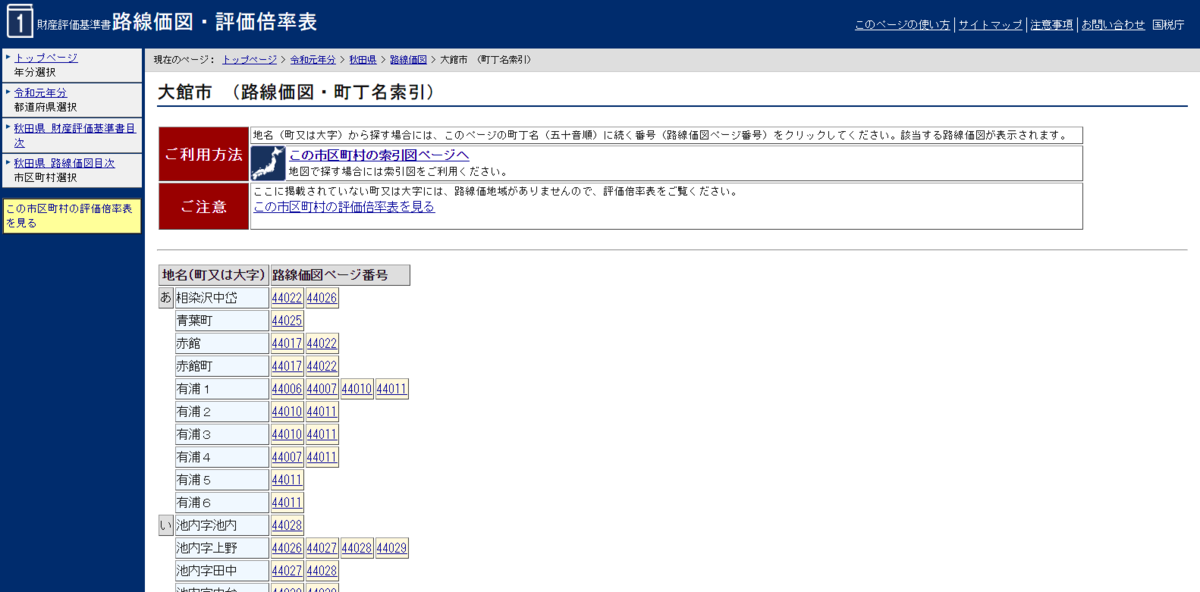Click the 池内字上野 place name cell
Screen dimensions: 1200x592
pyautogui.click(x=221, y=548)
